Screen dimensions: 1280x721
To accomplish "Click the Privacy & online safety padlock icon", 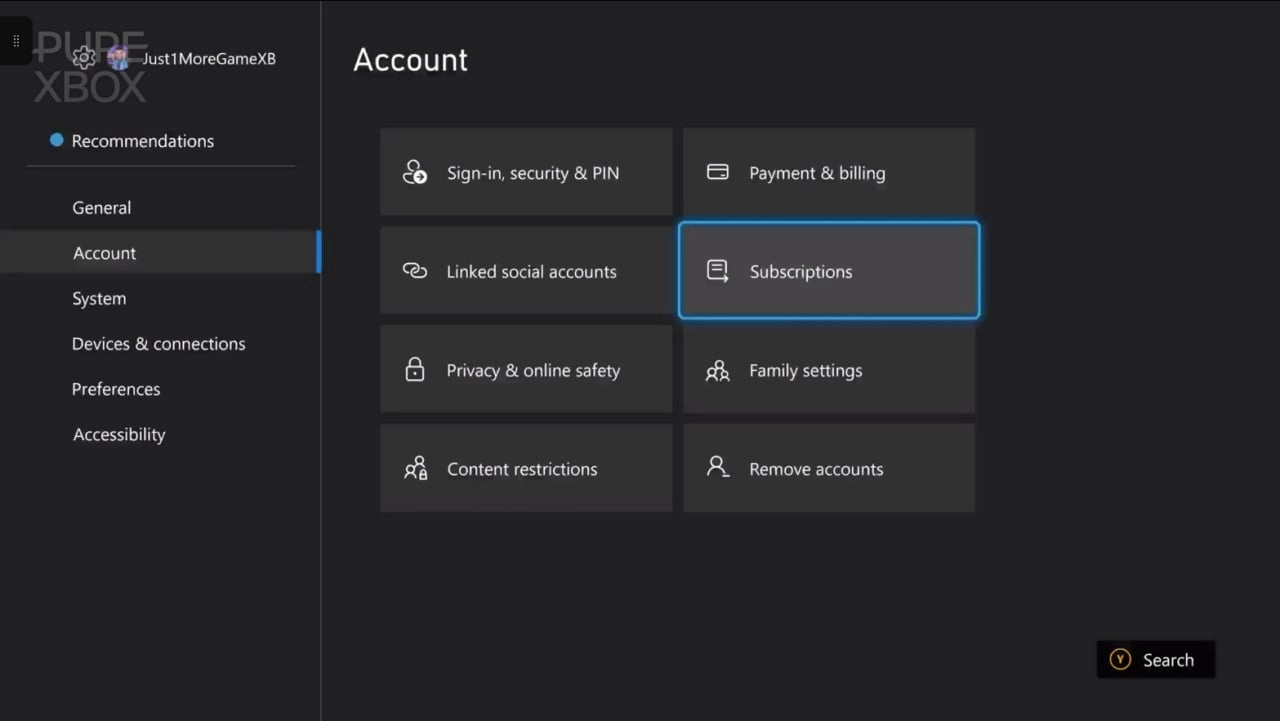I will pos(415,369).
